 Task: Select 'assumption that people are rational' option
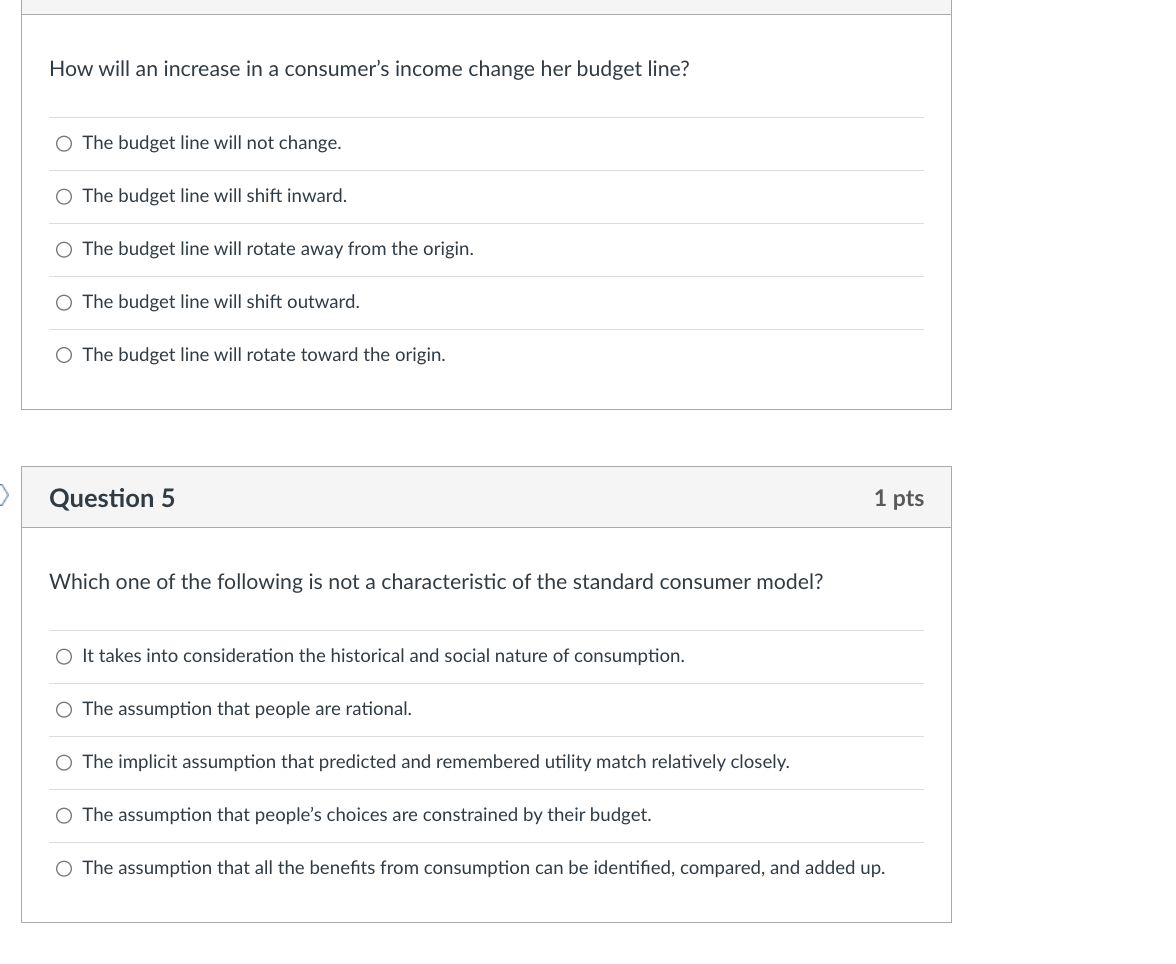[x=64, y=710]
